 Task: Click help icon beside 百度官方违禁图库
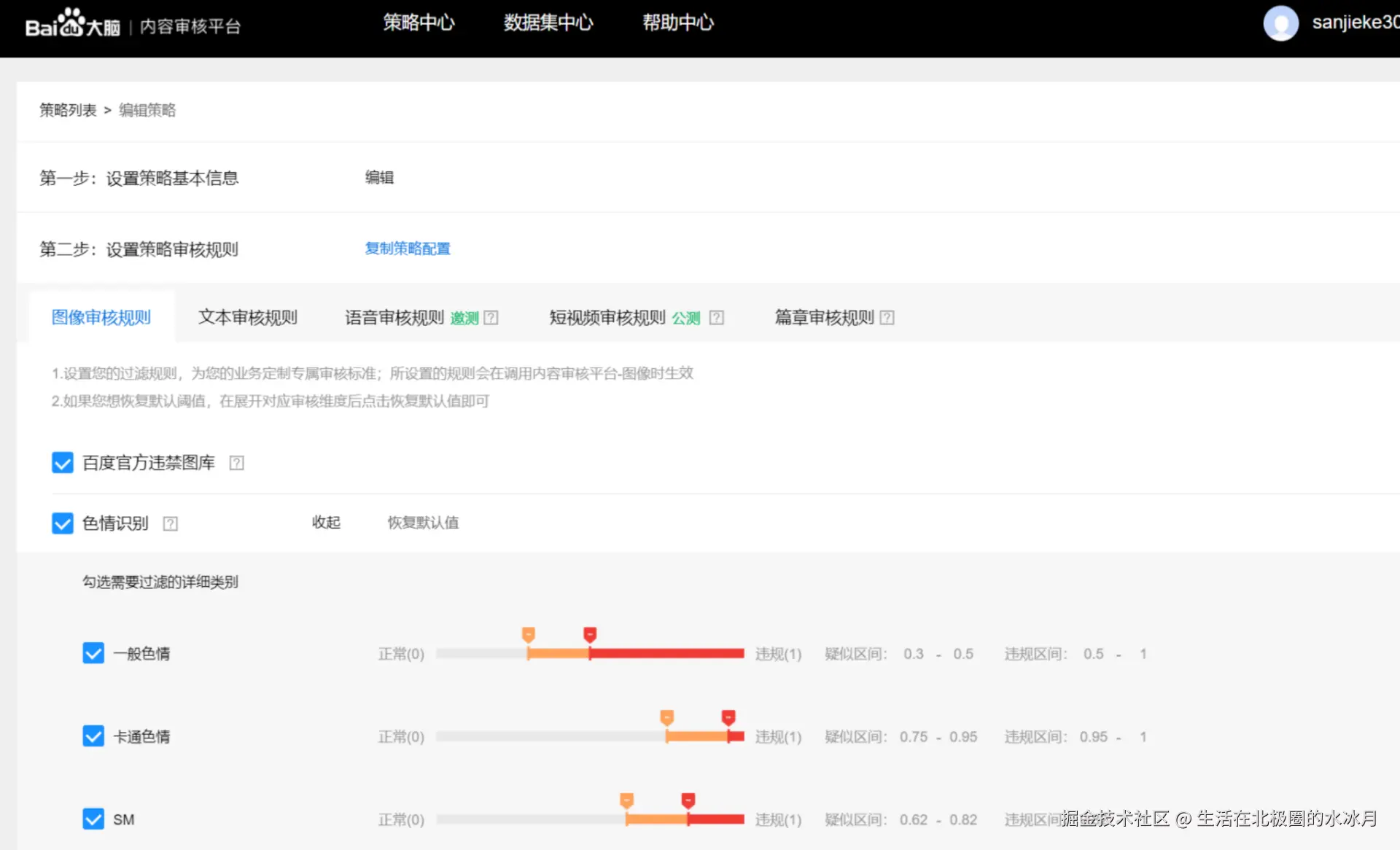tap(236, 463)
